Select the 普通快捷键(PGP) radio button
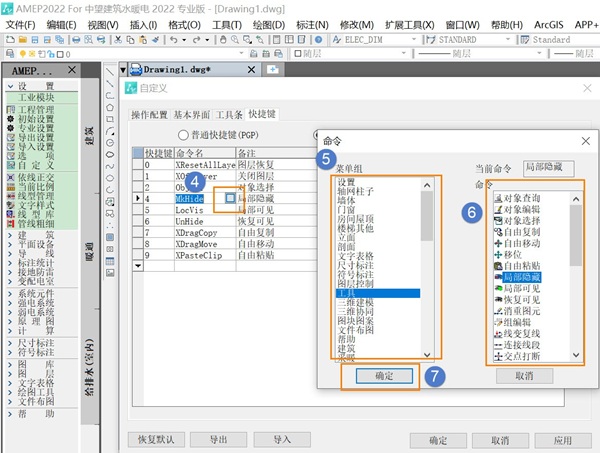 [x=183, y=135]
